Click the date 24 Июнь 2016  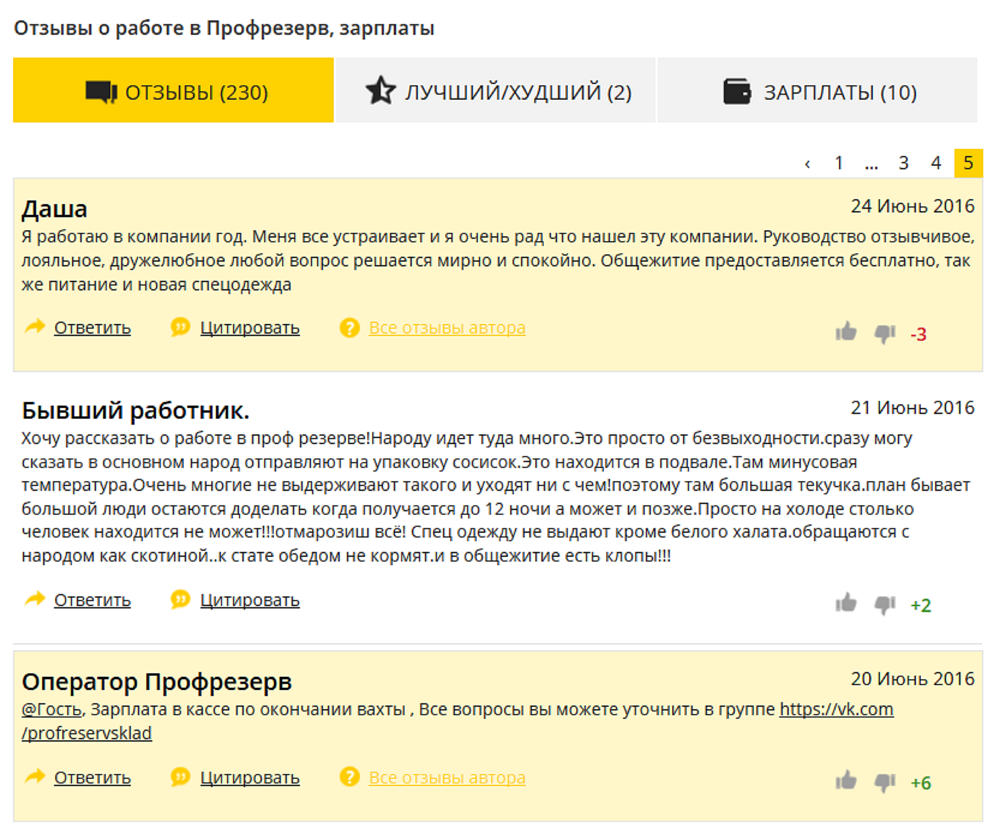coord(913,206)
